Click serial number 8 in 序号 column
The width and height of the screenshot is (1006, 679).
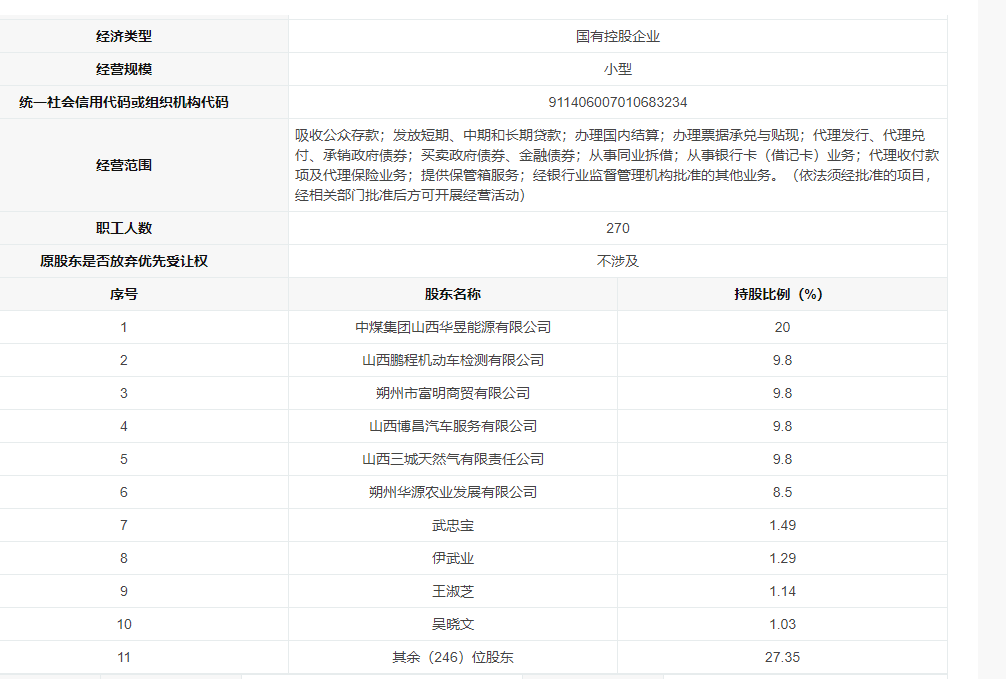click(x=124, y=558)
